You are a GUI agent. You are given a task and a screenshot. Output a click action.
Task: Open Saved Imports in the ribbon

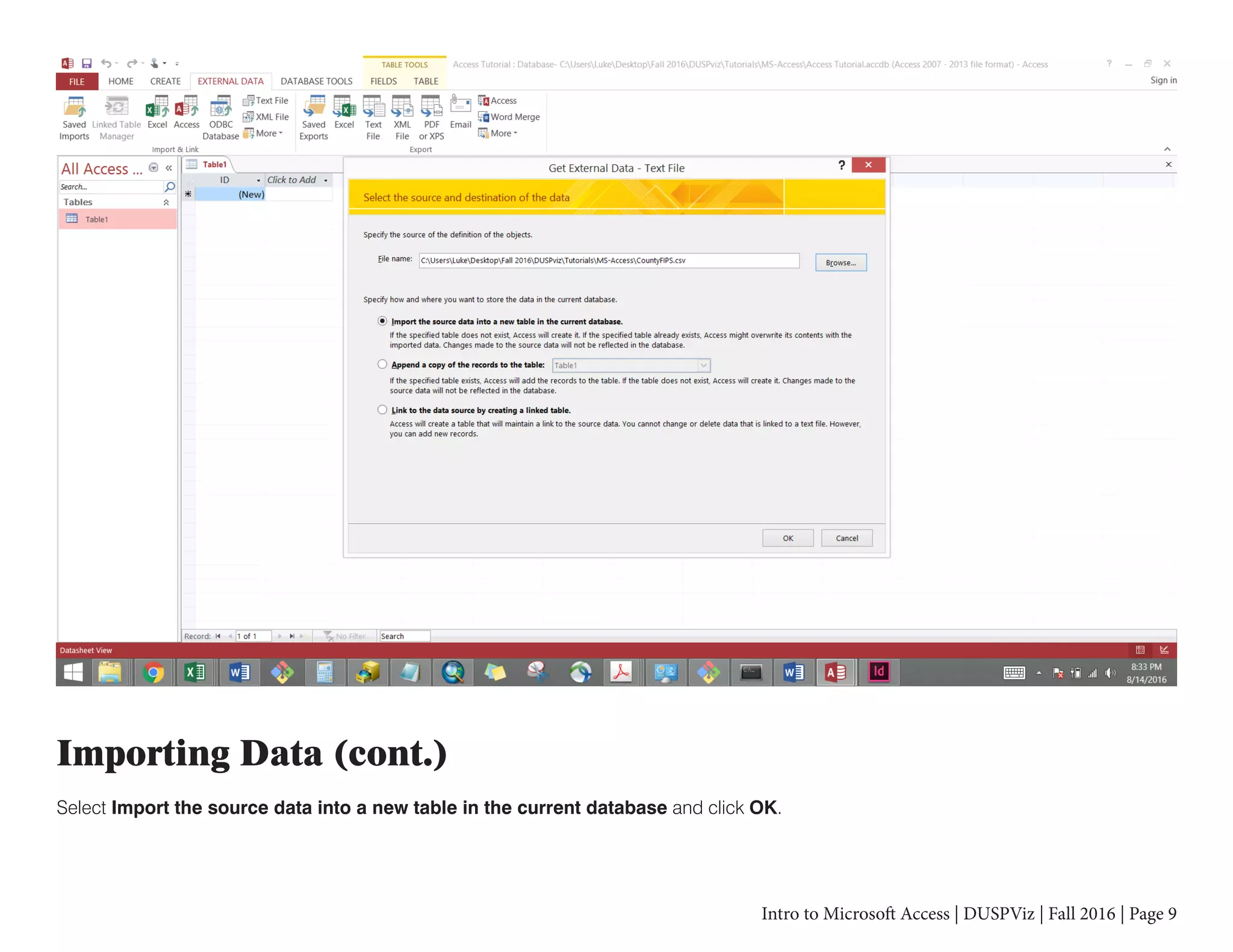[74, 119]
